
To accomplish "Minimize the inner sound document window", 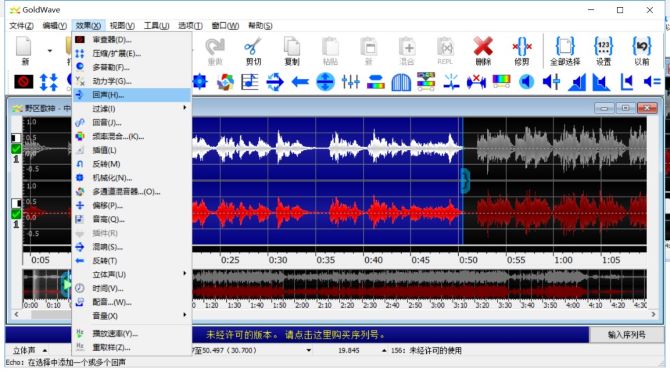I will 604,108.
